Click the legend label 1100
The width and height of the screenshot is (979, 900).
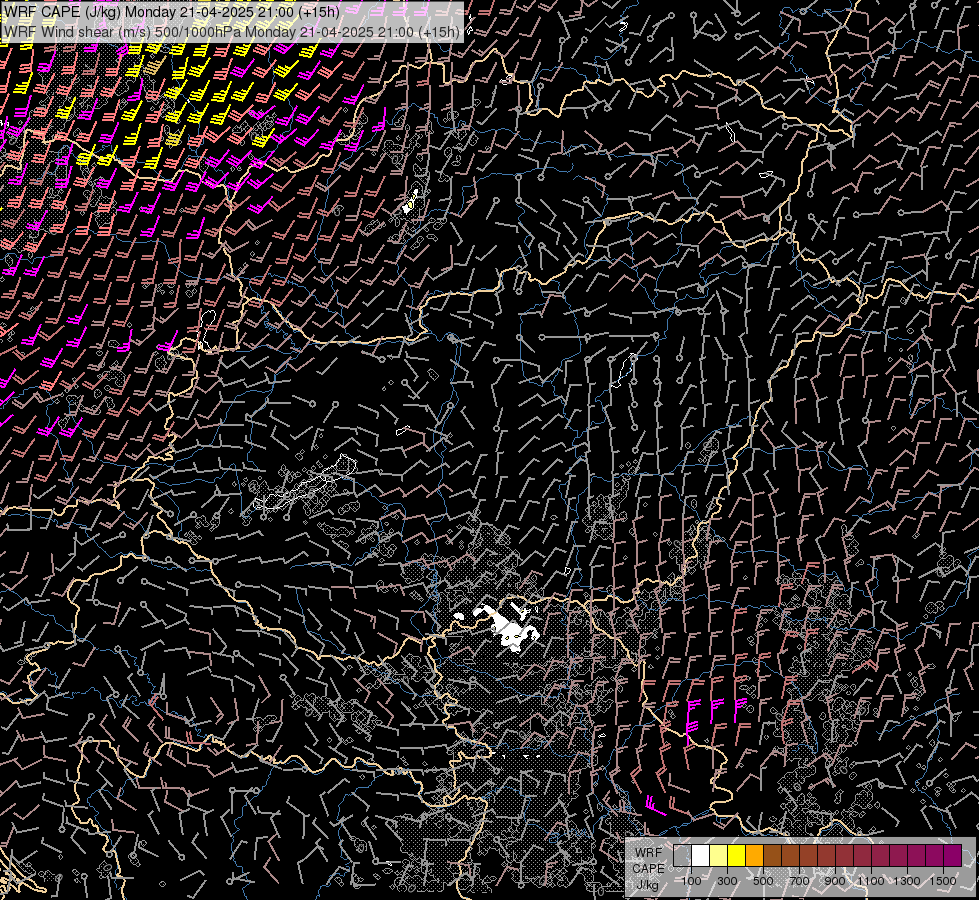click(871, 881)
